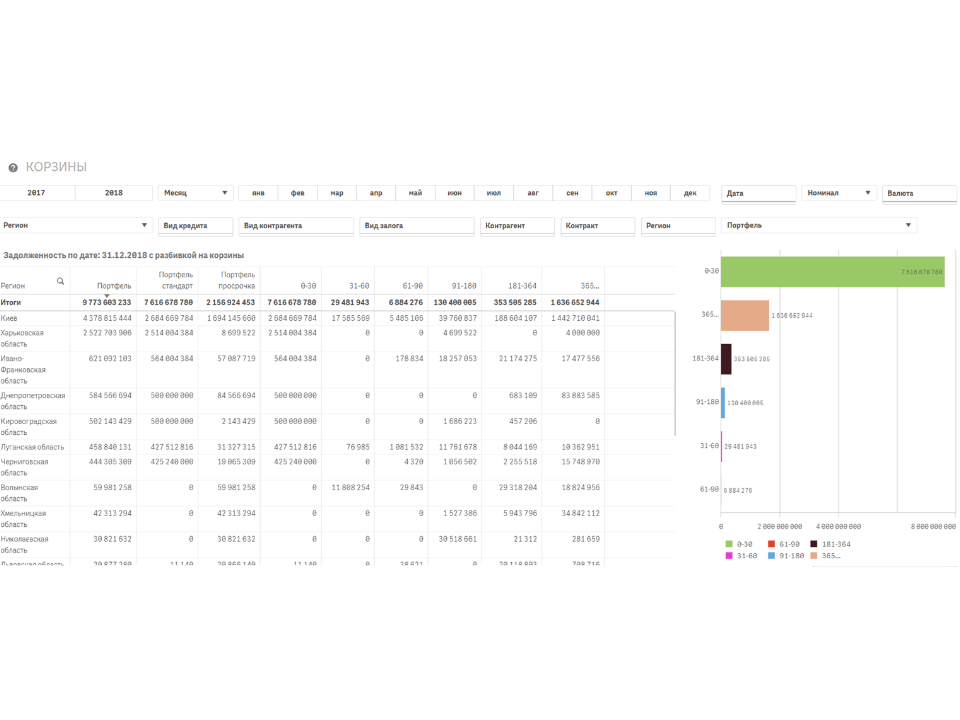Screen dimensions: 960x720
Task: Expand the Месяц dropdown
Action: point(195,193)
